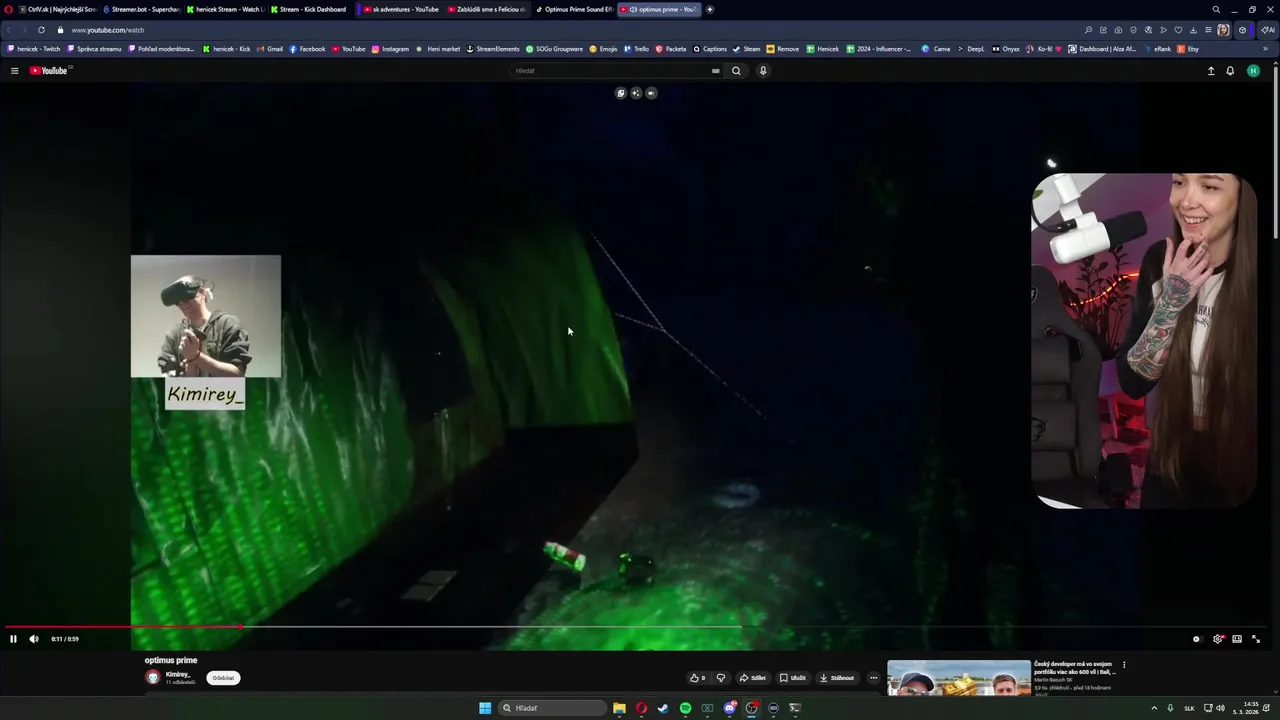Viewport: 1280px width, 720px height.
Task: Expand bookmarks overflow chevron
Action: tap(1264, 49)
